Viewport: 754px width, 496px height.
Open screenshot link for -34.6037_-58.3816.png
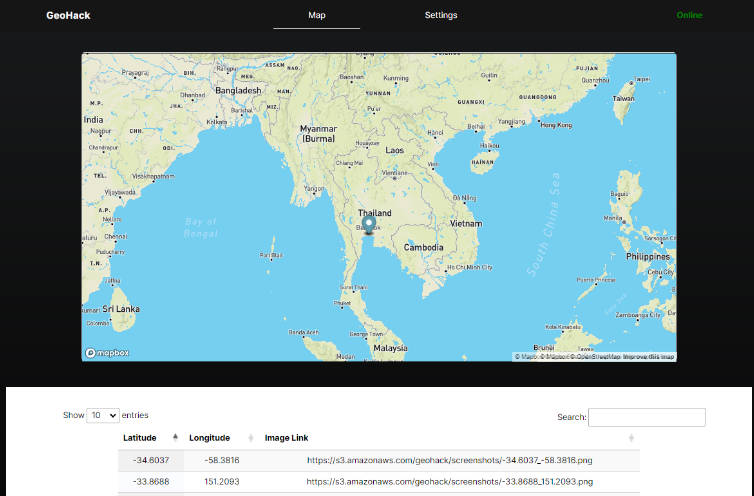[448, 460]
